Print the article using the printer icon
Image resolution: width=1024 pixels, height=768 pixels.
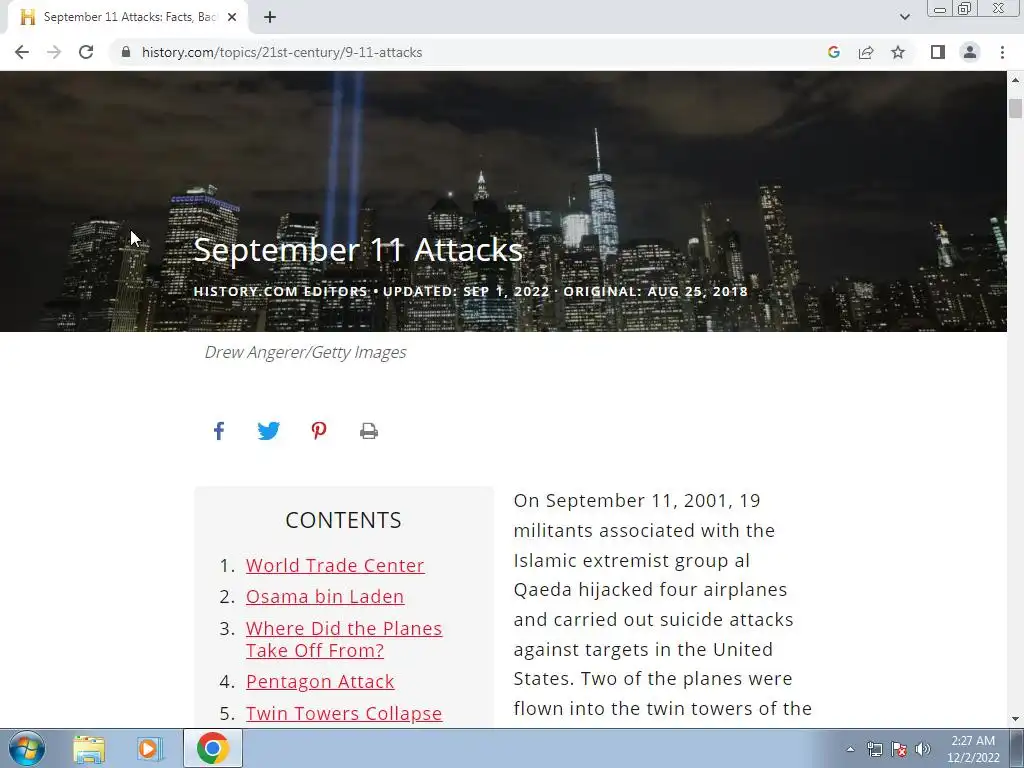[x=369, y=431]
